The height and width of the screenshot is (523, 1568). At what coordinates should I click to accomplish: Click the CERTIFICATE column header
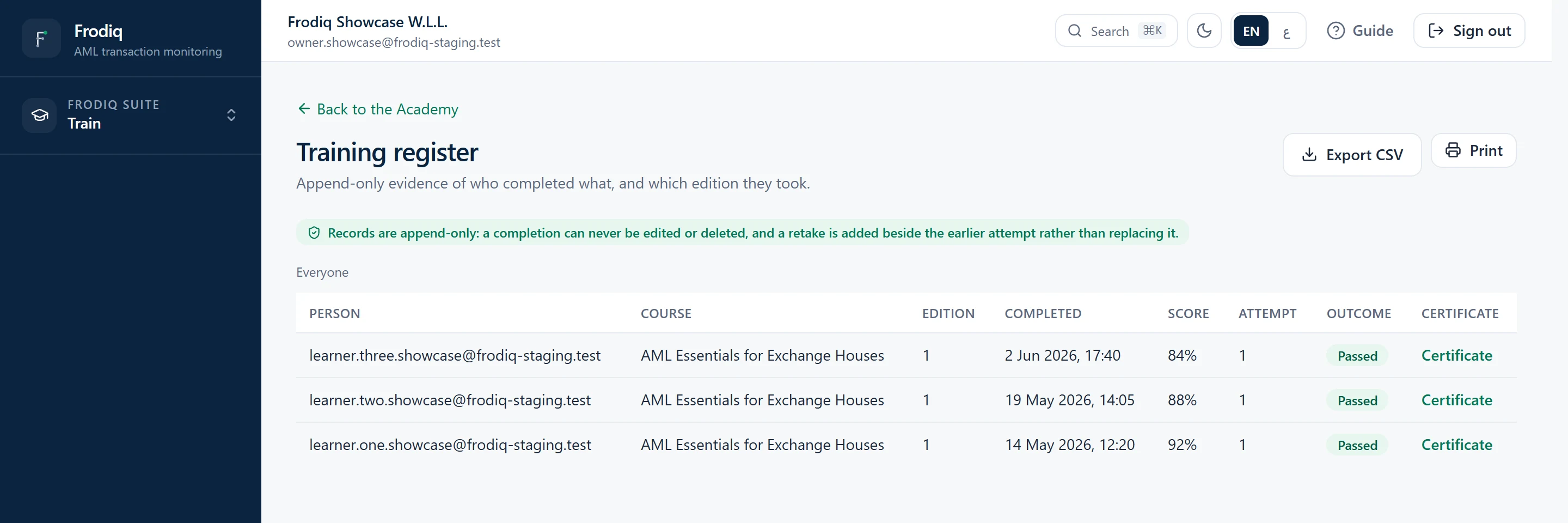pos(1460,313)
